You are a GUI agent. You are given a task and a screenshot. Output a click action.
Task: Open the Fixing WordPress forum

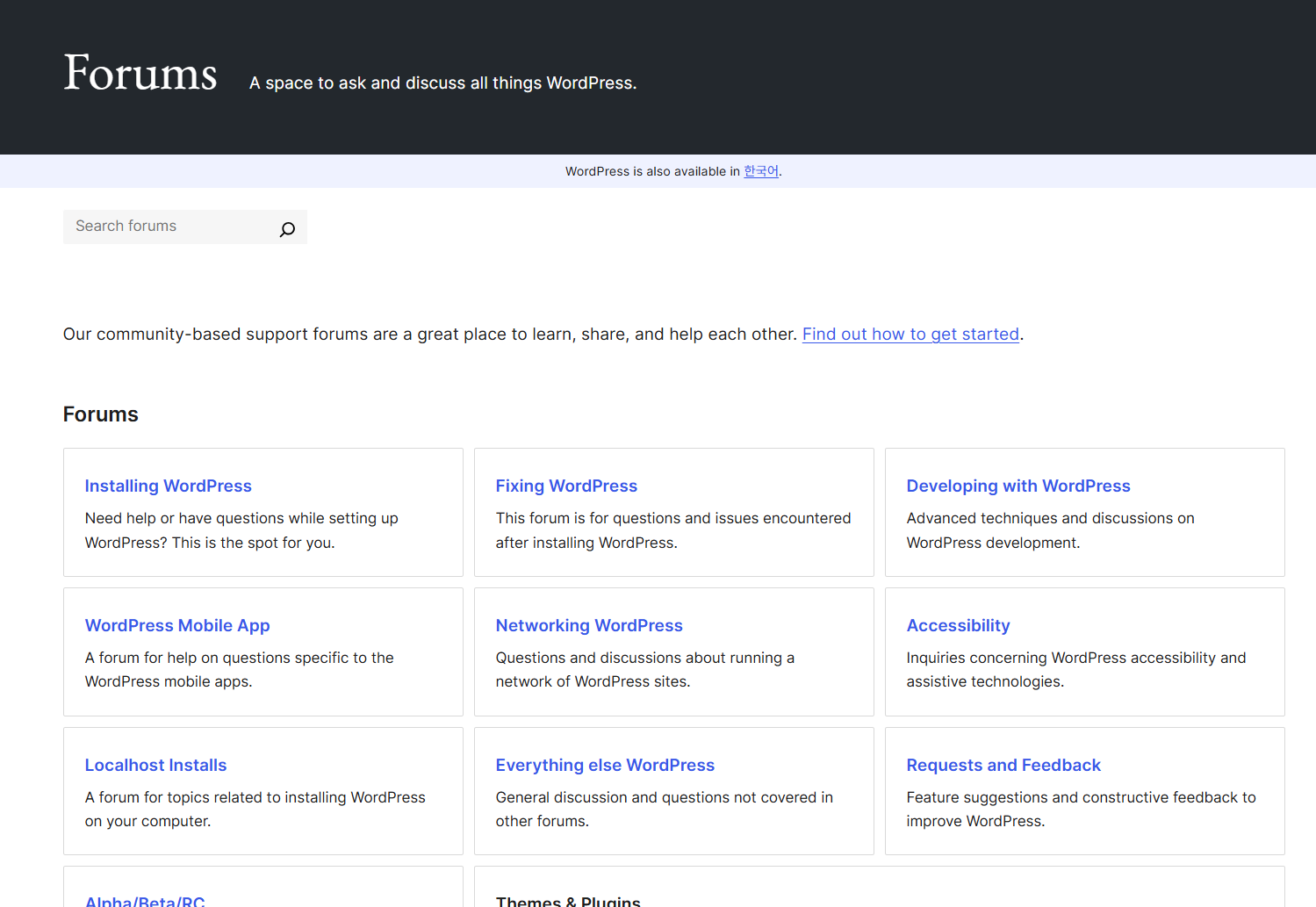[x=566, y=486]
